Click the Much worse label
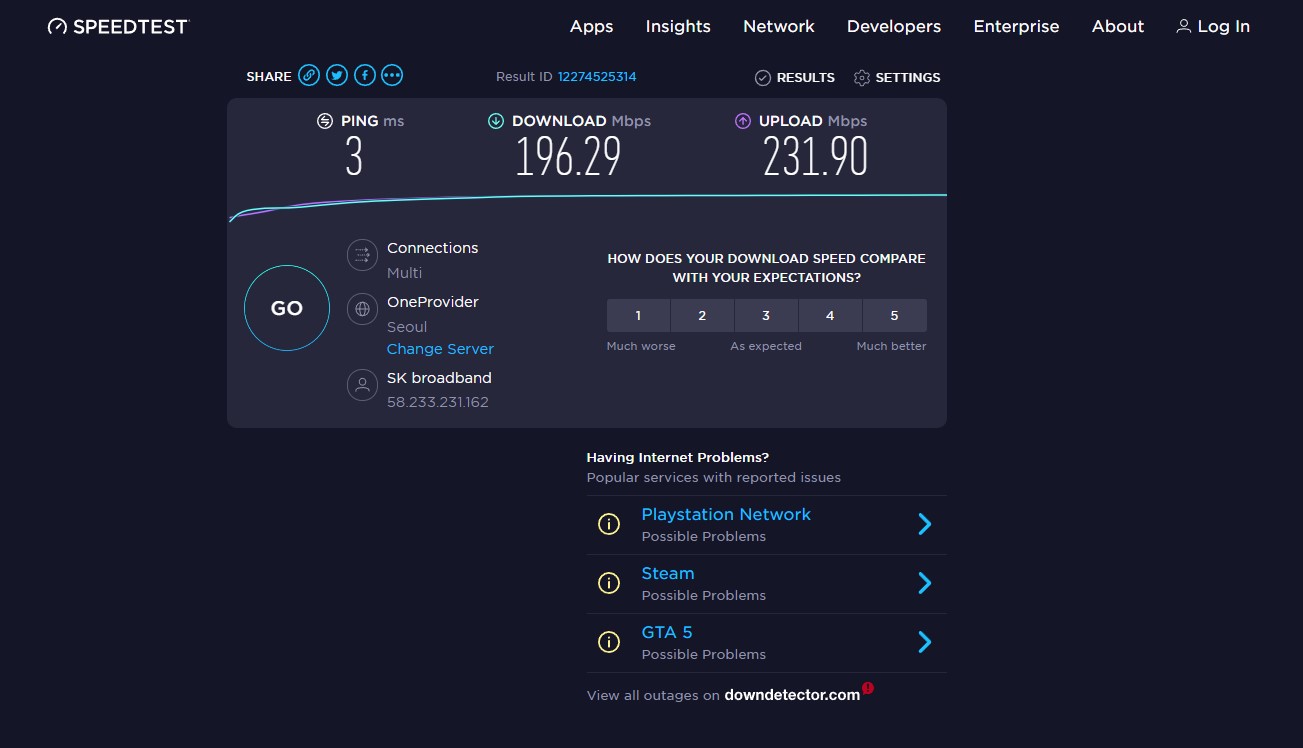The image size is (1303, 748). coord(641,346)
